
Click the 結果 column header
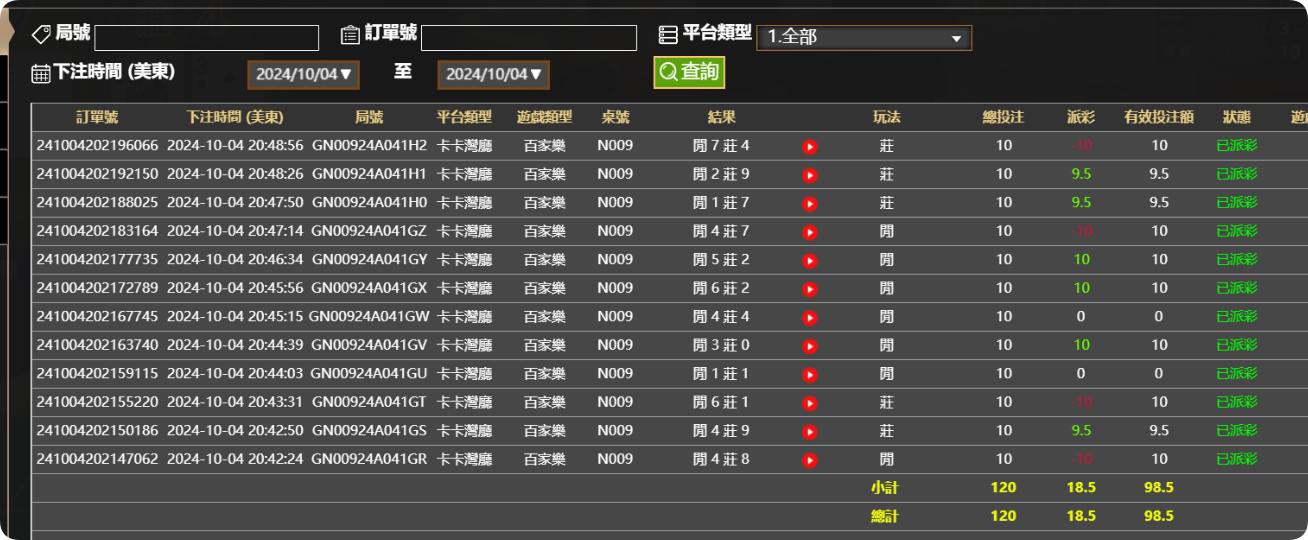pyautogui.click(x=721, y=117)
